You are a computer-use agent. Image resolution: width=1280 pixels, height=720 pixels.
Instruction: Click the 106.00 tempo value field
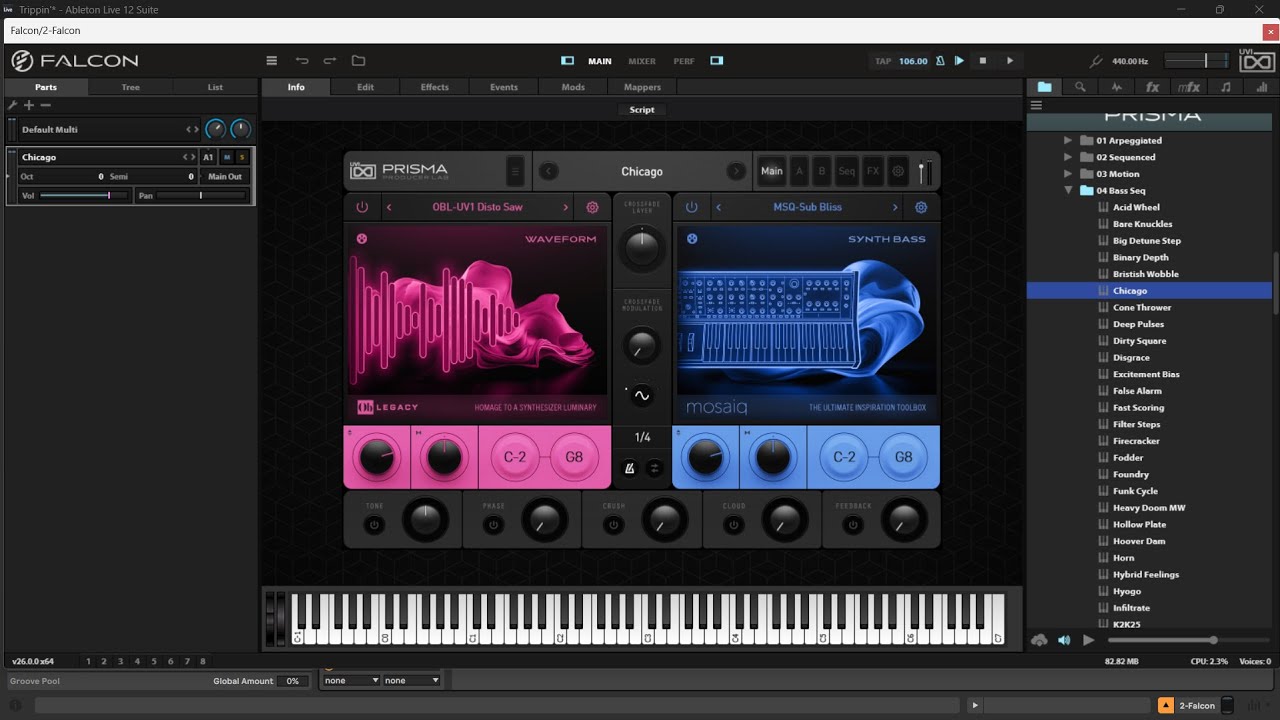913,61
